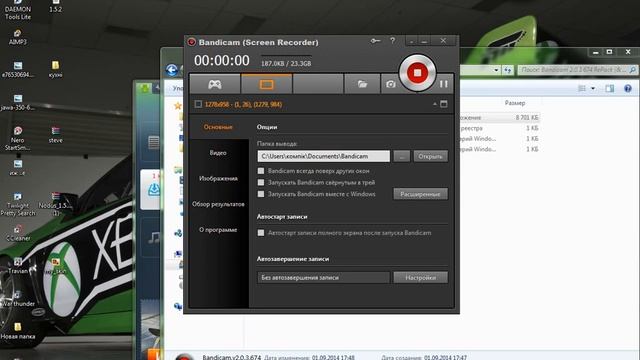Screen dimensions: 640x360
Task: Open the steve desktop icon
Action: (x=56, y=135)
